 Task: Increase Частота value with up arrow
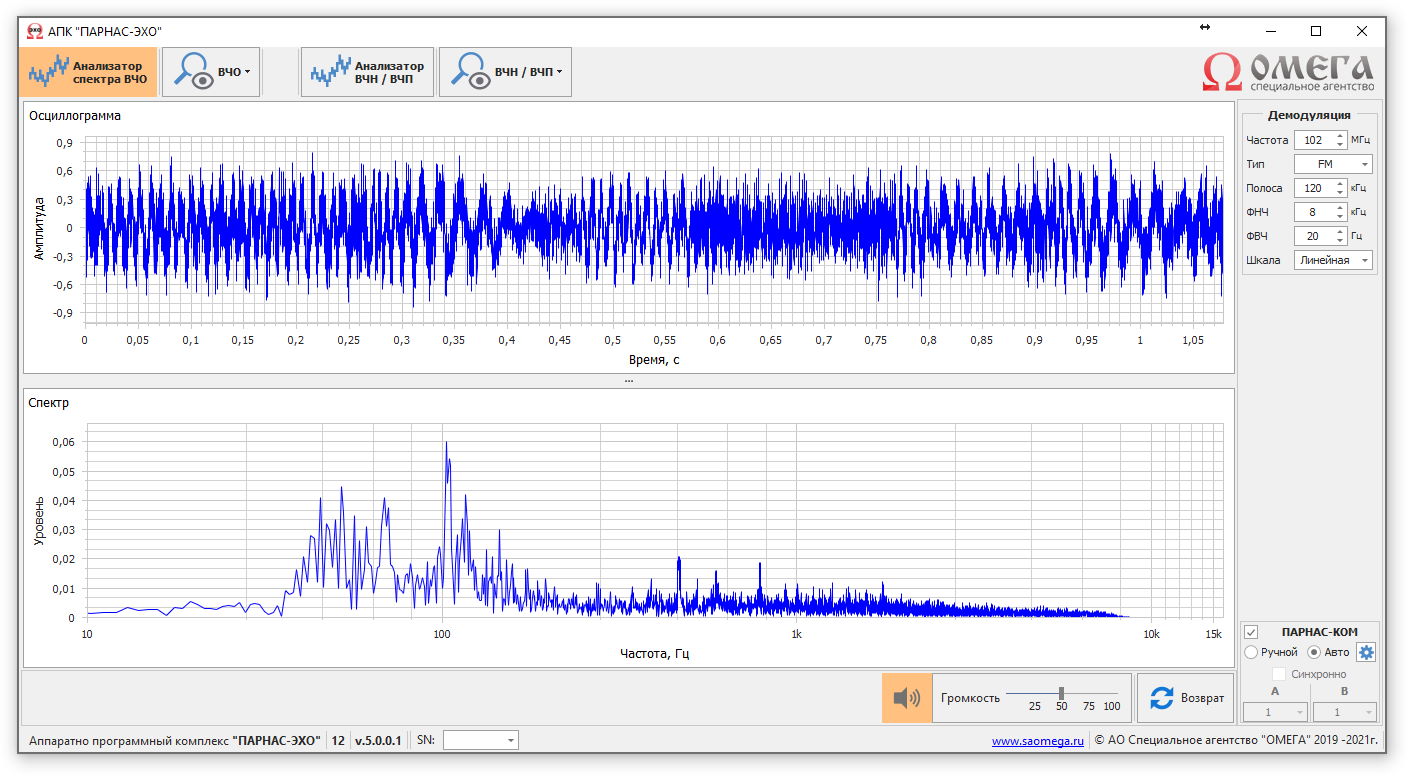(x=1340, y=136)
